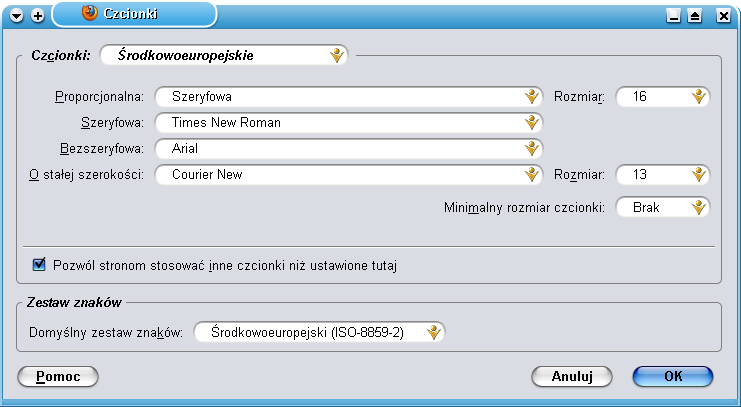This screenshot has height=407, width=741.
Task: Click the Firefox icon in title bar
Action: tap(88, 14)
